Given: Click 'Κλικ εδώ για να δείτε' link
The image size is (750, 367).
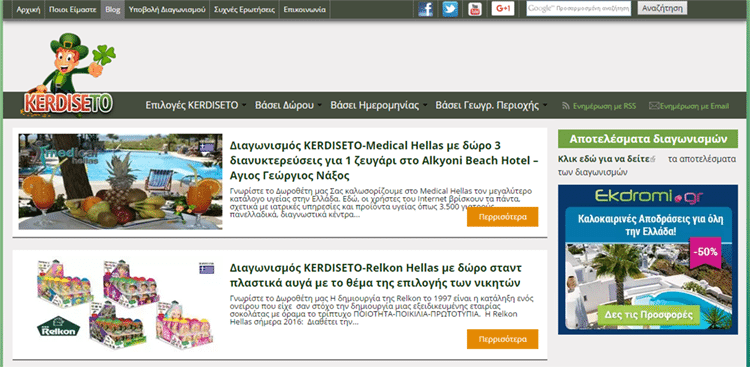Looking at the screenshot, I should tap(604, 159).
